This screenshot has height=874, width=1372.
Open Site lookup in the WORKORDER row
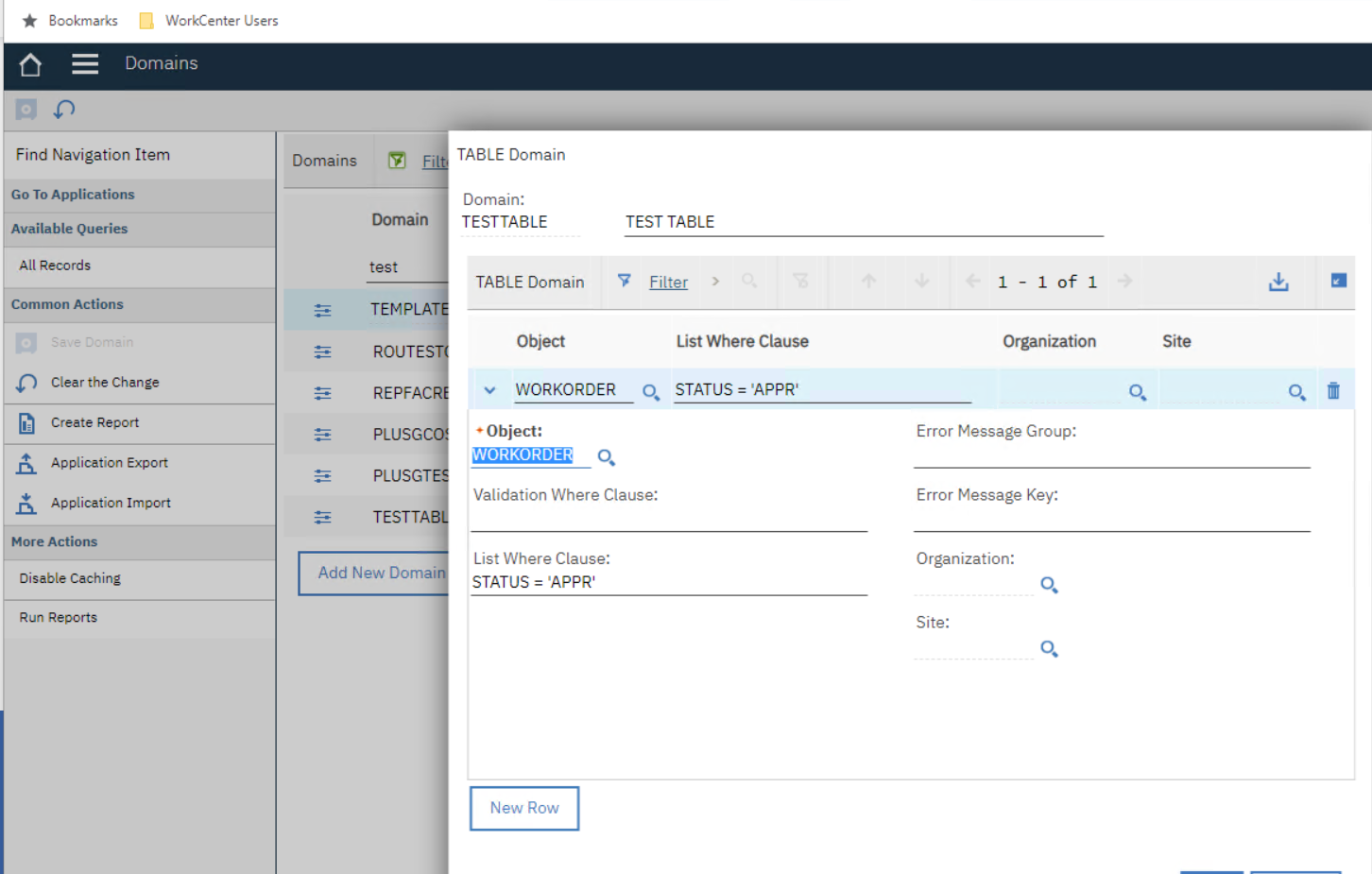pyautogui.click(x=1297, y=392)
